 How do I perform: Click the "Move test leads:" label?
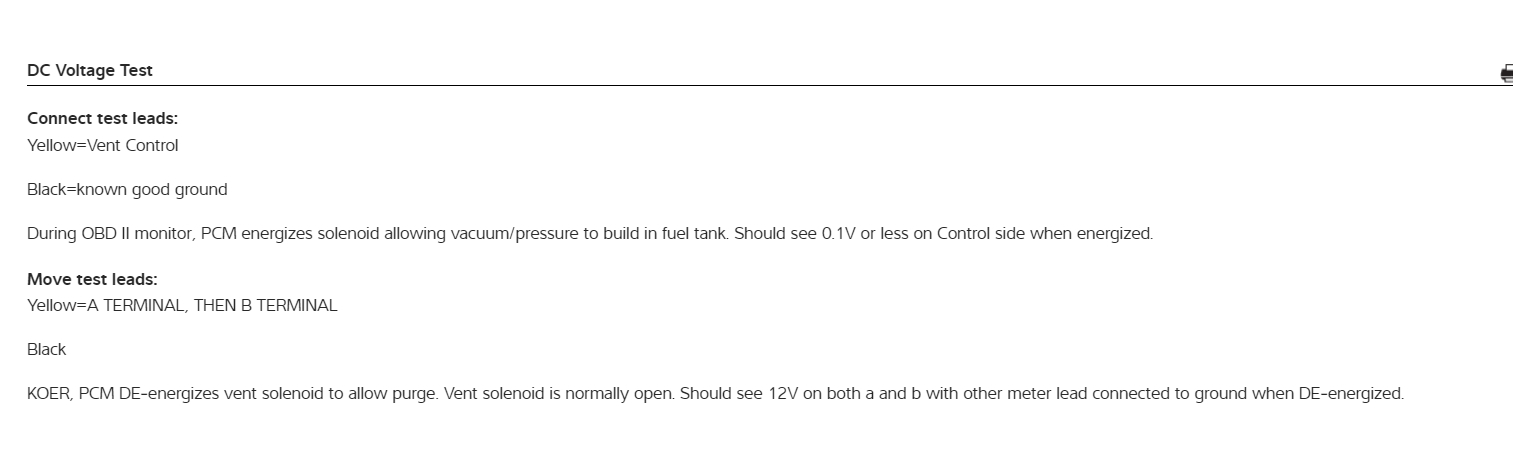[x=92, y=280]
